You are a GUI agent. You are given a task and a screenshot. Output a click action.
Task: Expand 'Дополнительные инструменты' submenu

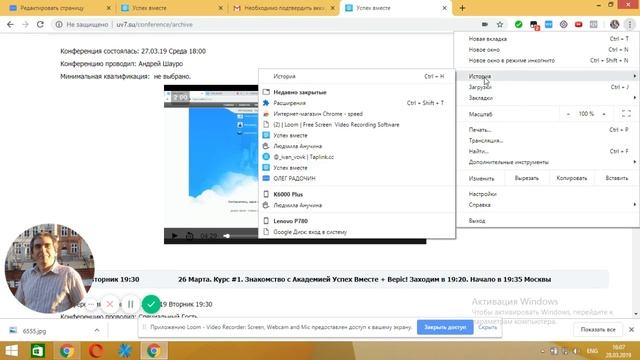(x=547, y=162)
